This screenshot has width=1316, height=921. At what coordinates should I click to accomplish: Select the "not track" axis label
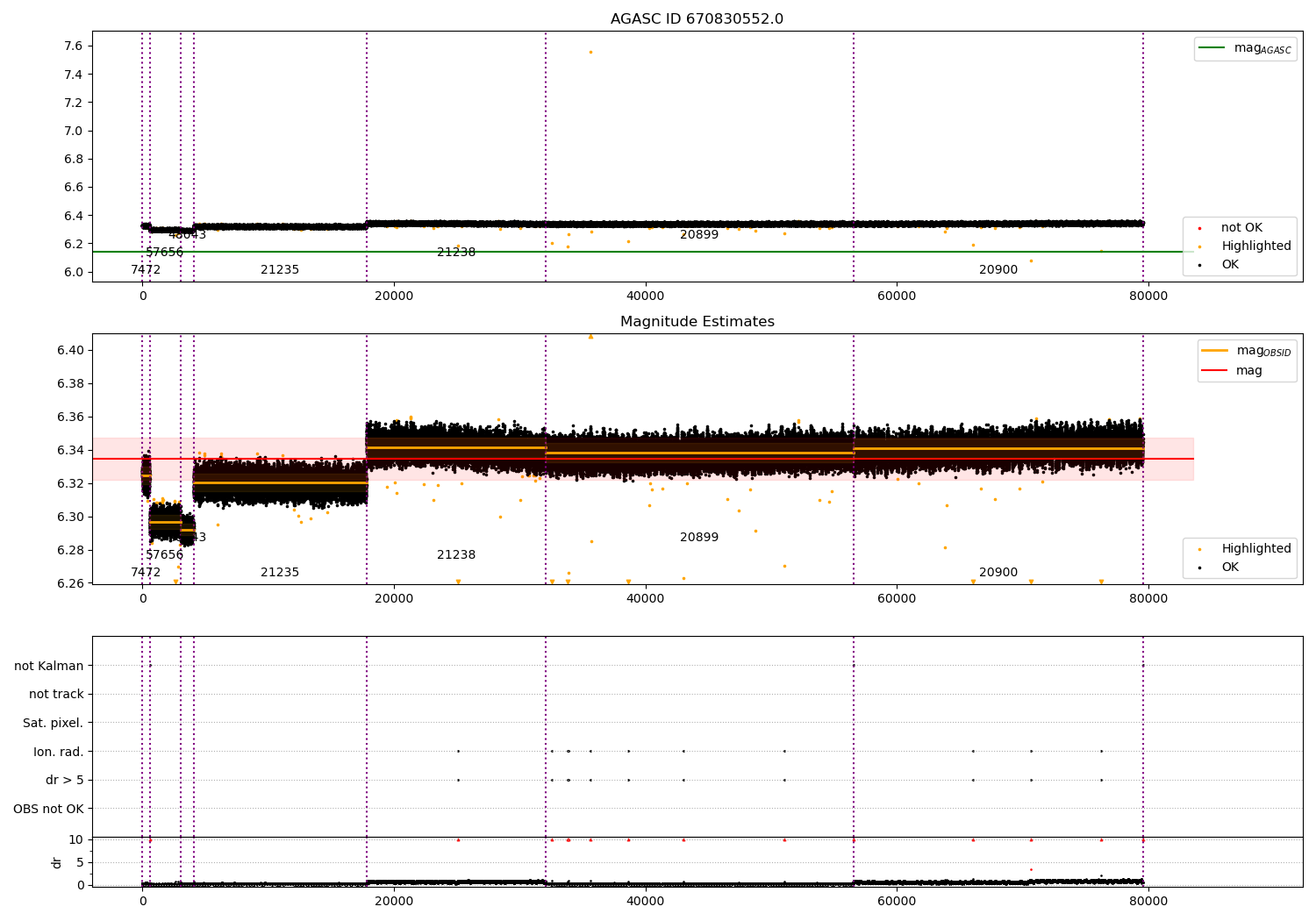tap(56, 694)
